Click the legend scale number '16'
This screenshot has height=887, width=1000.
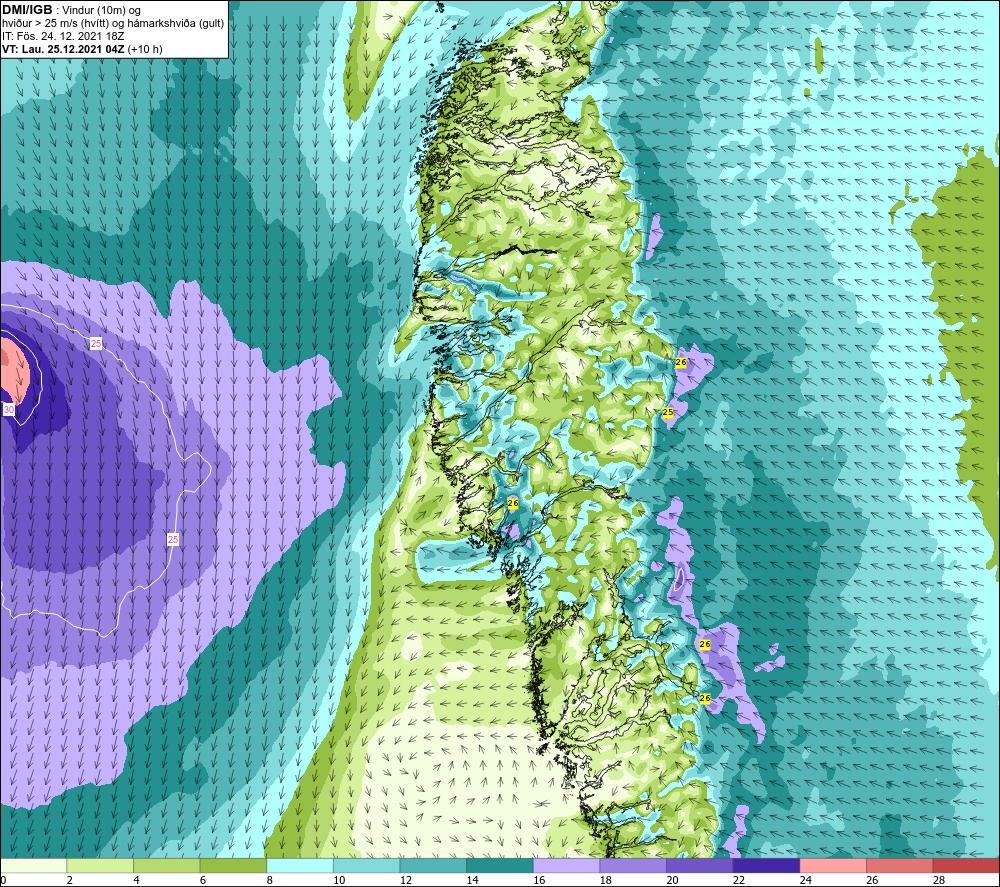coord(539,880)
